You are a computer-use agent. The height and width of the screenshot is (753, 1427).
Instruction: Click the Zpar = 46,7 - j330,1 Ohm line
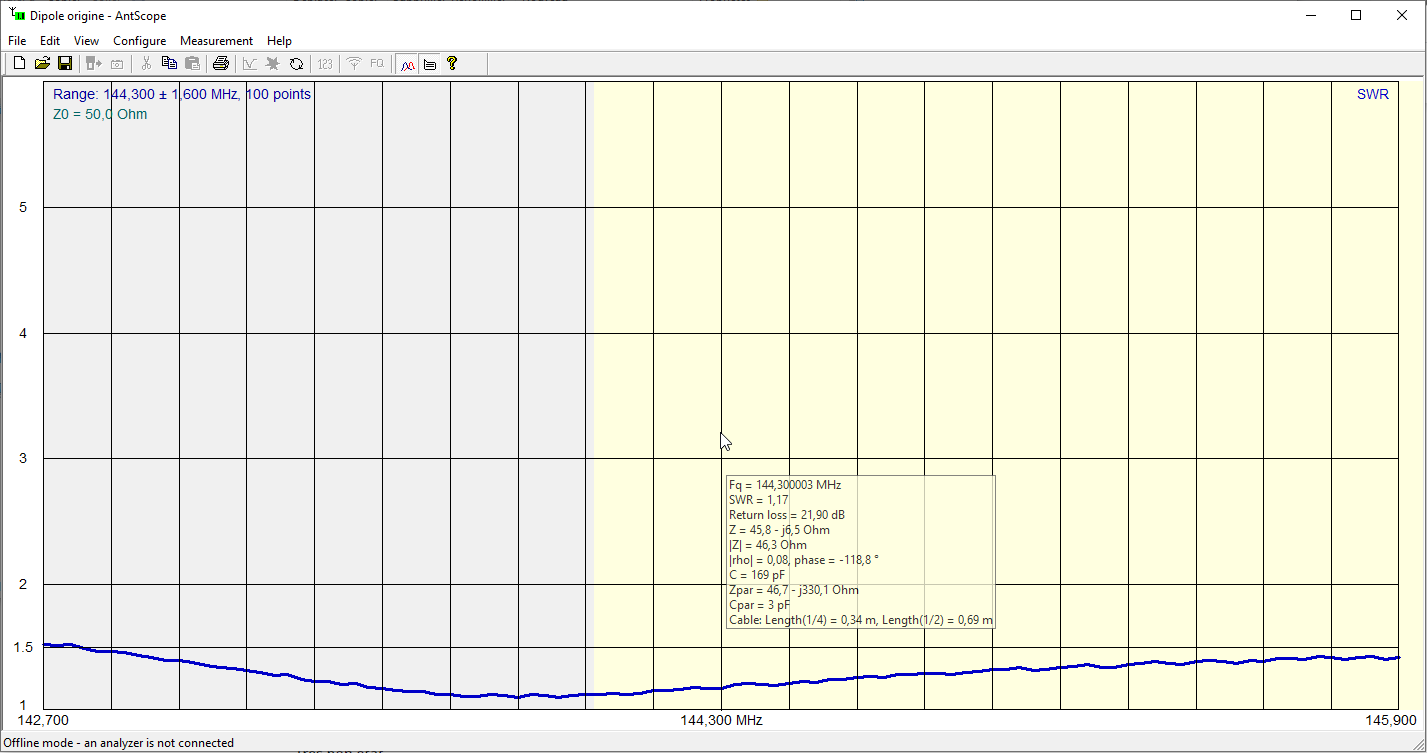pyautogui.click(x=793, y=590)
